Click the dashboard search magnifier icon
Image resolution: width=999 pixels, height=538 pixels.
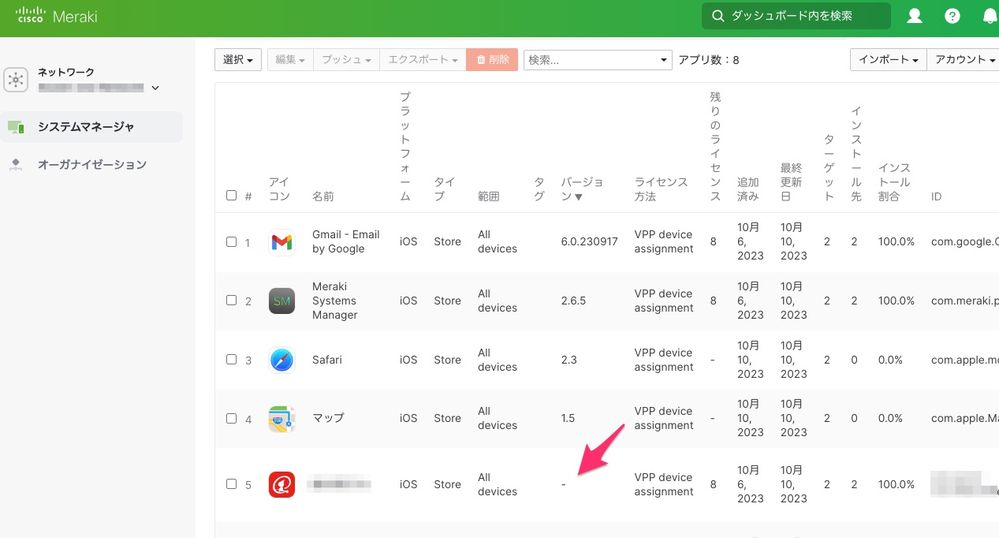[x=717, y=16]
